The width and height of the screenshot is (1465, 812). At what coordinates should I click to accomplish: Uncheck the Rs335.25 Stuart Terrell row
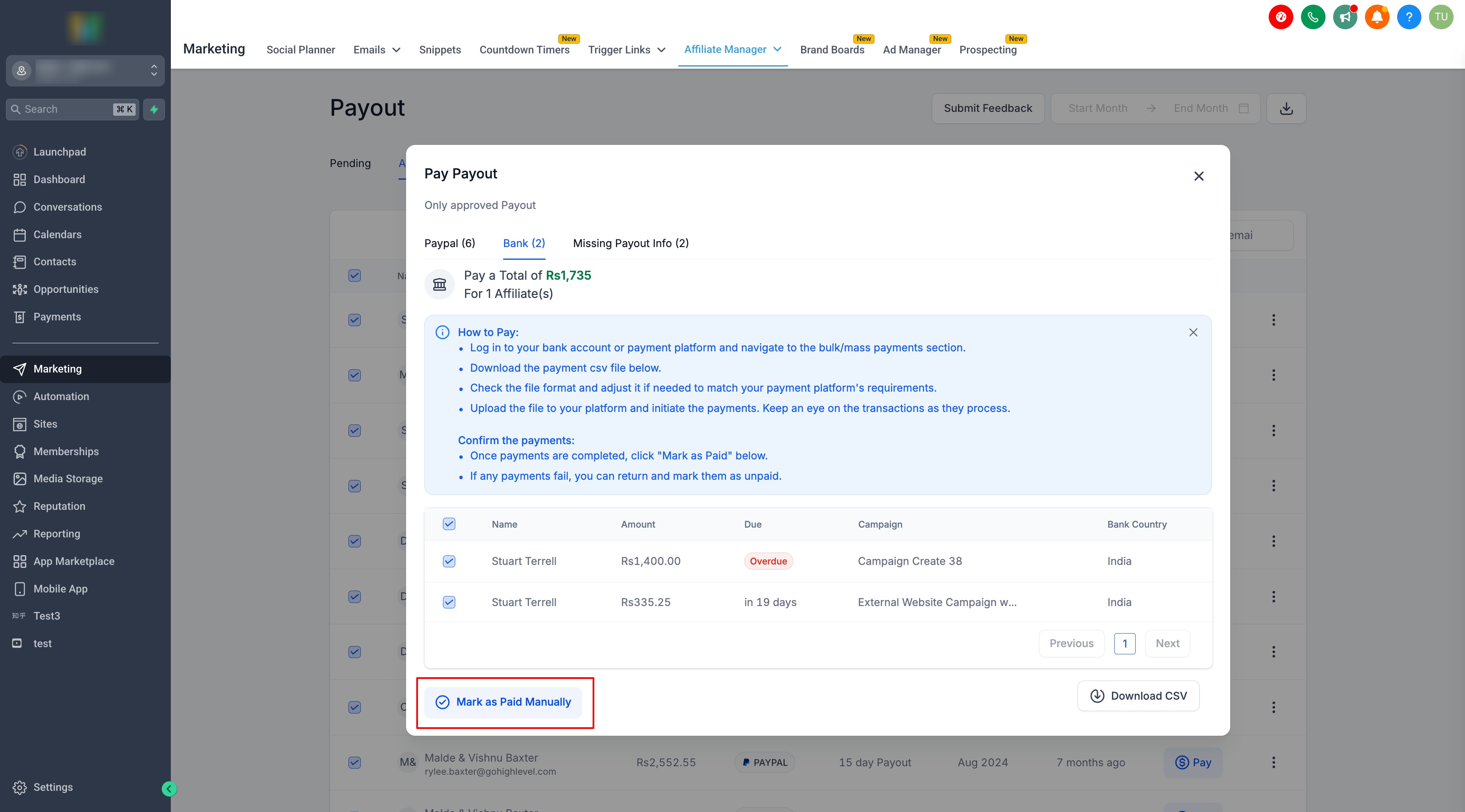(449, 602)
